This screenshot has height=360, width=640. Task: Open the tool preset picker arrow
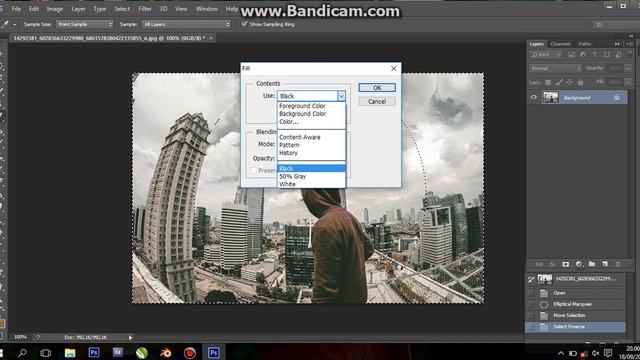[15, 24]
